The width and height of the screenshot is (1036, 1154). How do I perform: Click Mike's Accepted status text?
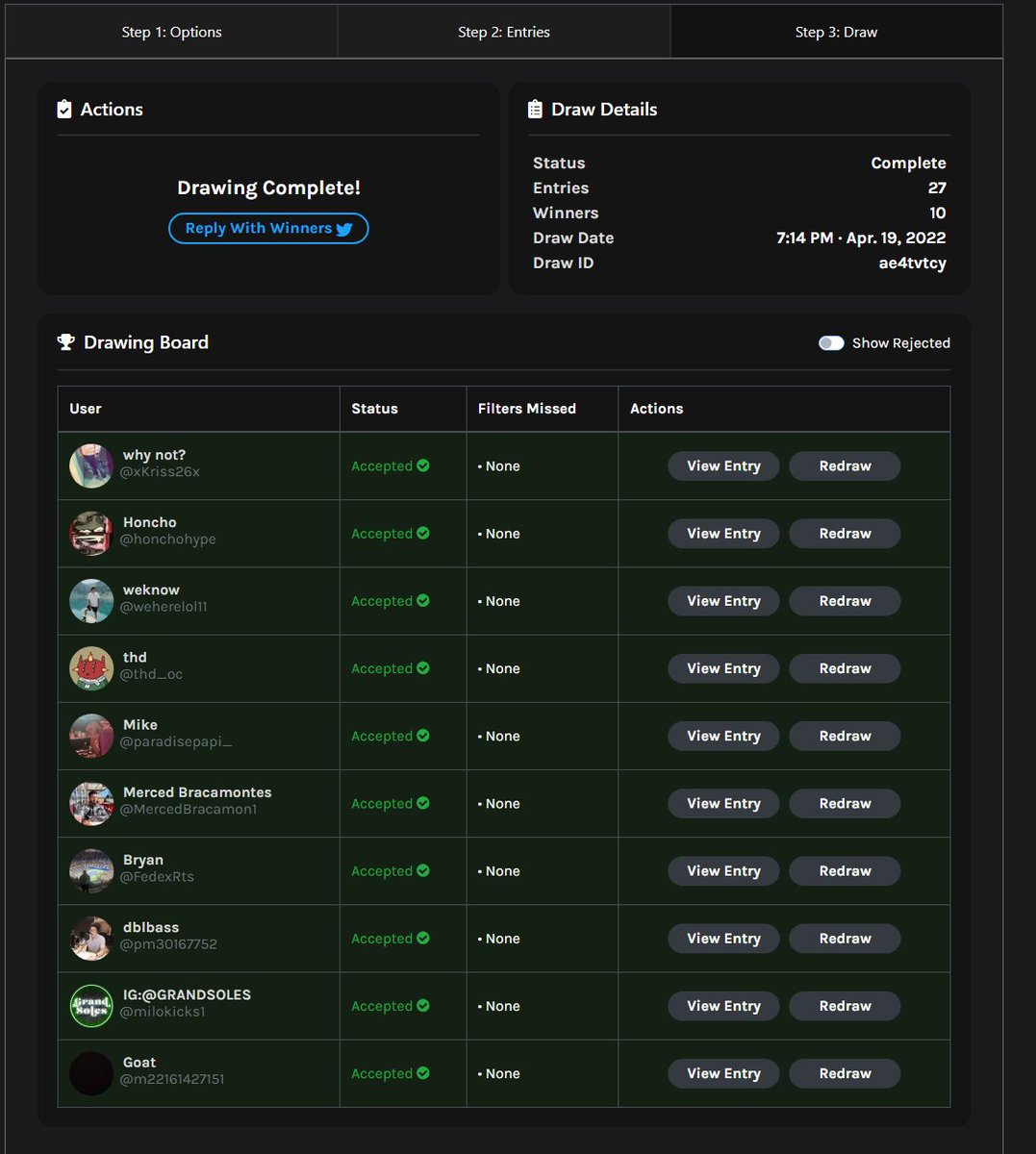coord(382,736)
